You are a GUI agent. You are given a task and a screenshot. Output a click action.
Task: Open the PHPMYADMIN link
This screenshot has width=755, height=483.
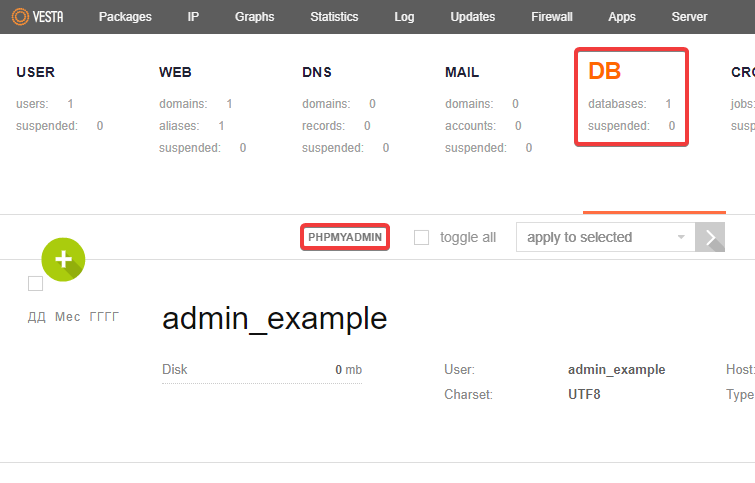coord(345,237)
